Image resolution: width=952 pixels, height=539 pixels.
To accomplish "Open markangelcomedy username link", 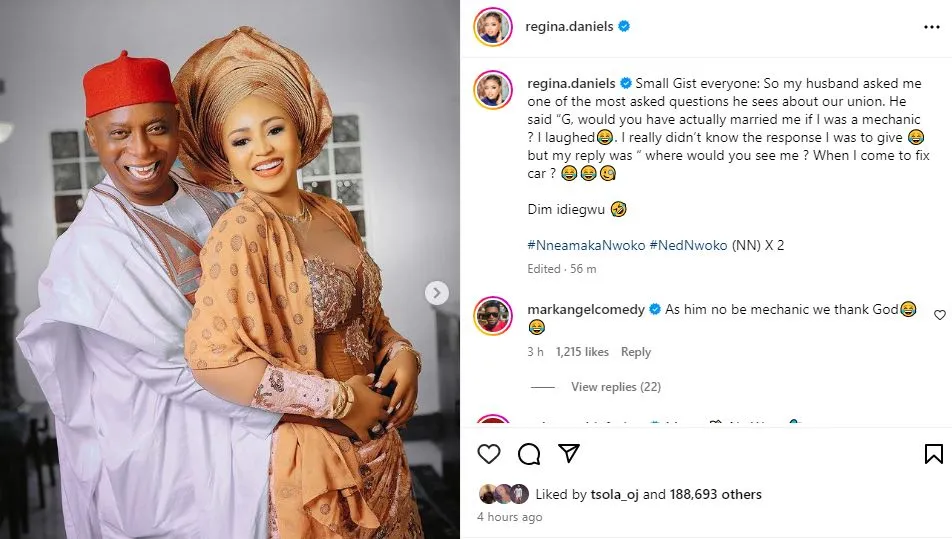I will (586, 309).
